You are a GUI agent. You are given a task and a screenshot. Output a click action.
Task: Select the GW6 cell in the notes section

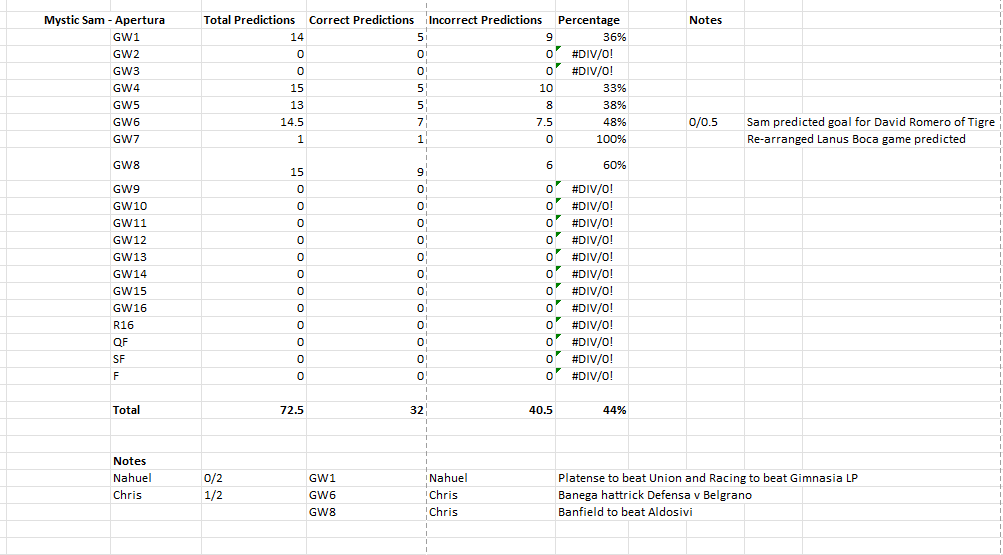click(322, 495)
